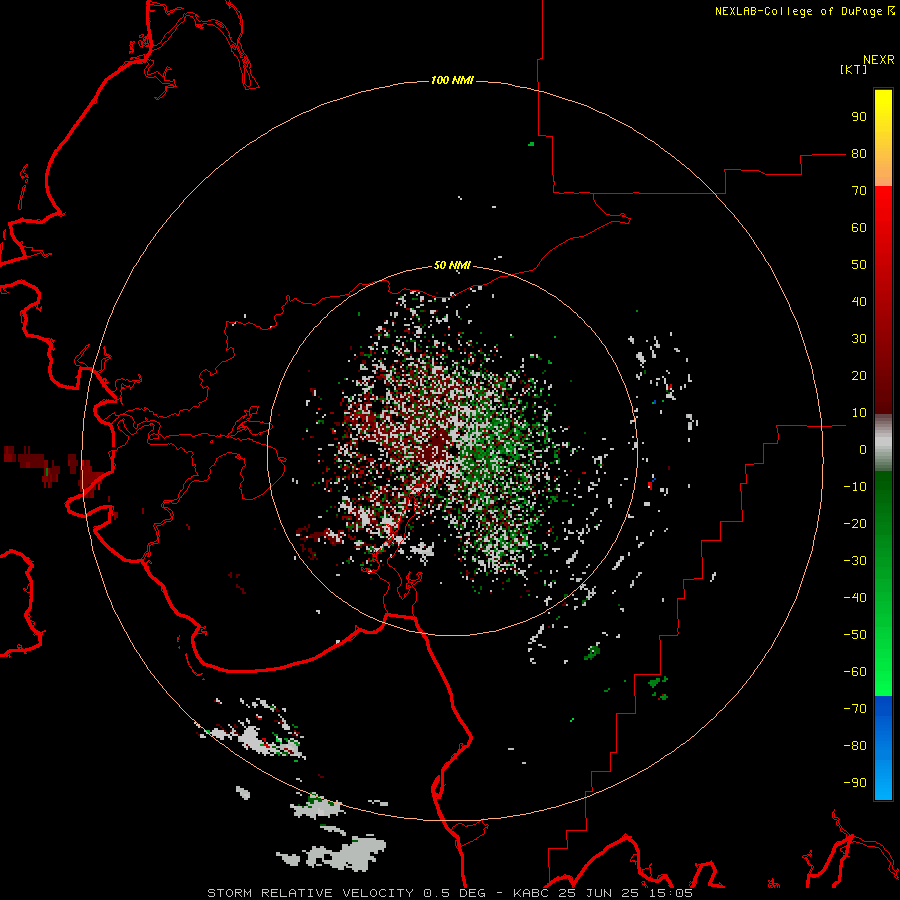
Task: Click the blue segment of color bar
Action: tap(883, 748)
